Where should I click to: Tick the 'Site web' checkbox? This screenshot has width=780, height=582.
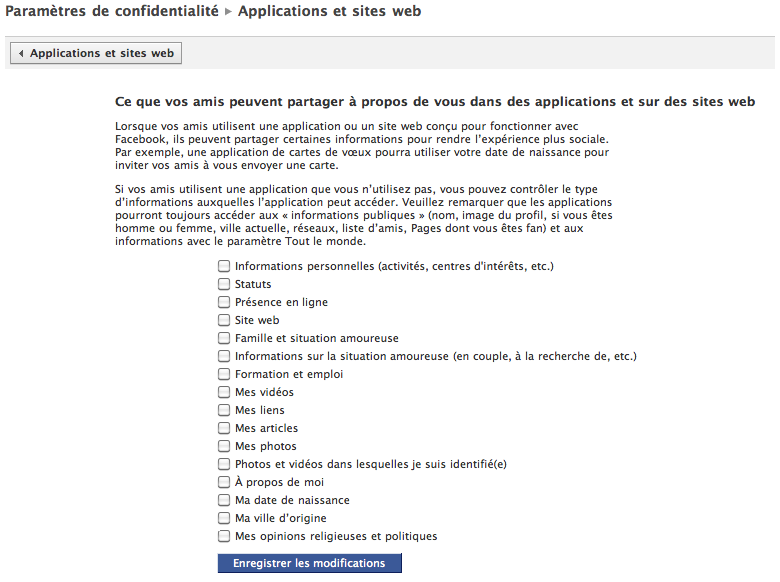[x=224, y=320]
